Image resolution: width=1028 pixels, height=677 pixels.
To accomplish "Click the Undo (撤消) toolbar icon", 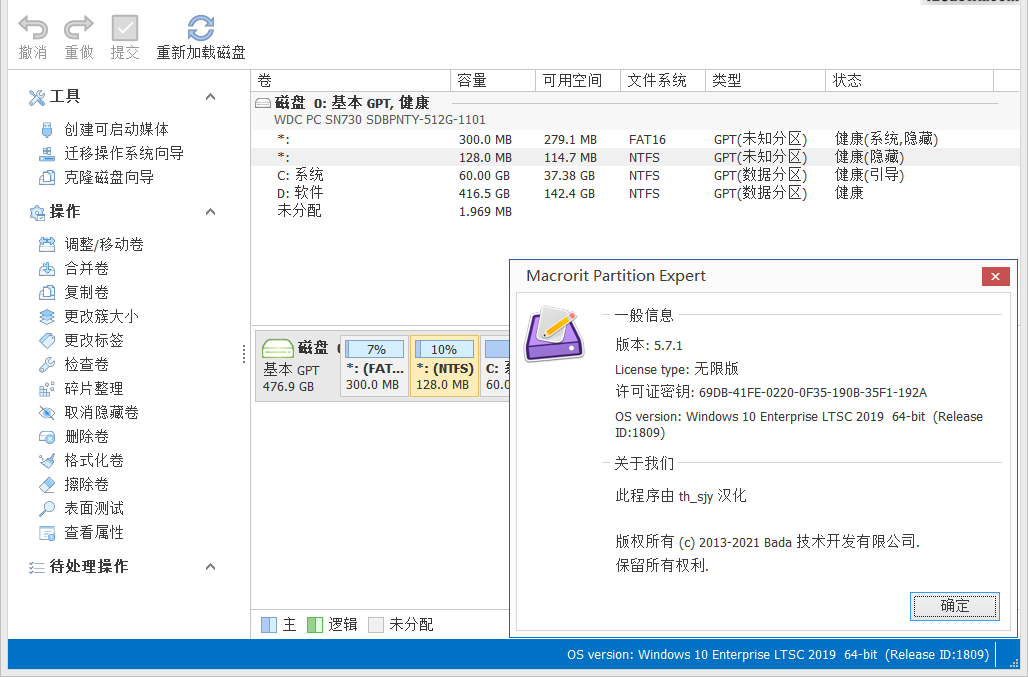I will (x=33, y=28).
